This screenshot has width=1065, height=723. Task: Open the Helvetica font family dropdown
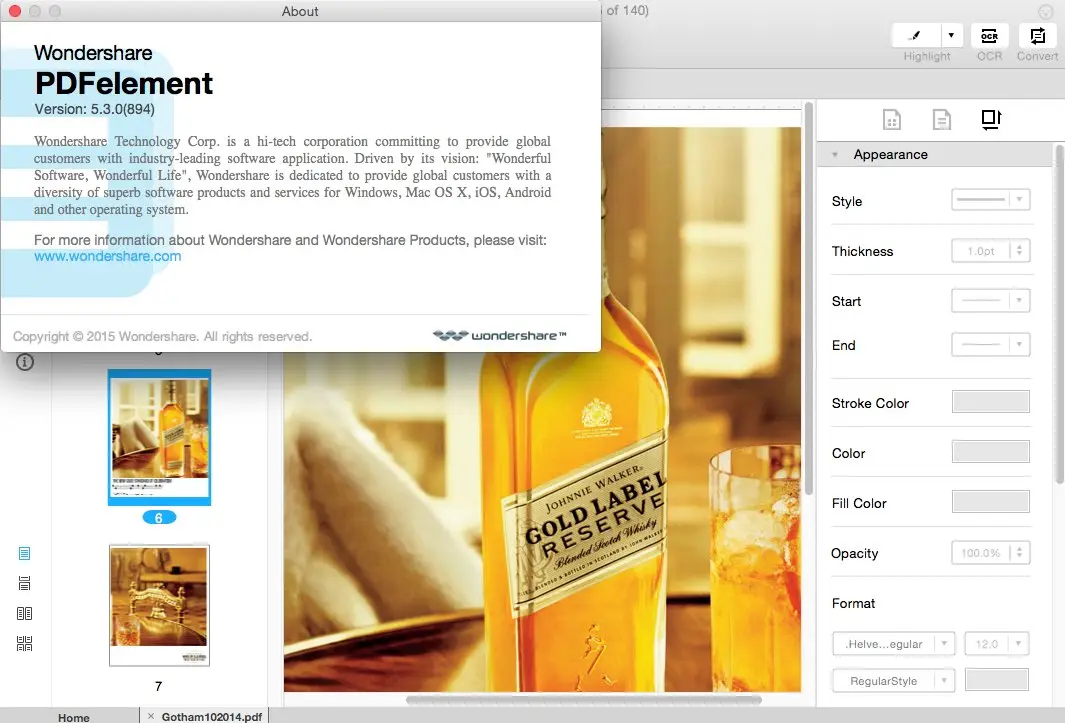893,643
